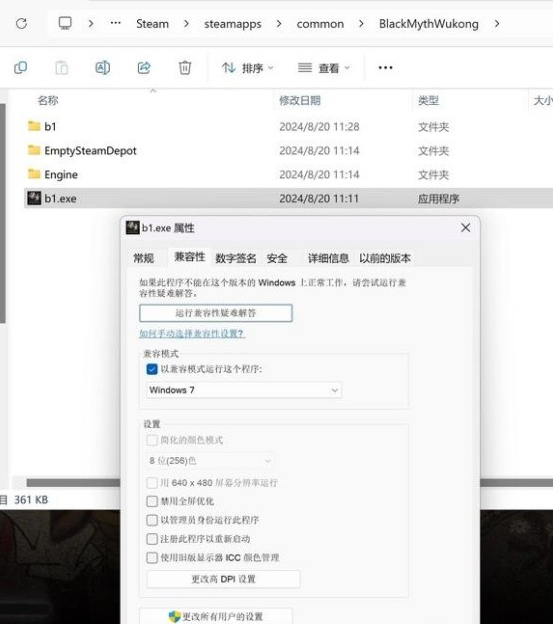Sort by the 修改日期 column header
Screen dimensions: 553x624
300,100
